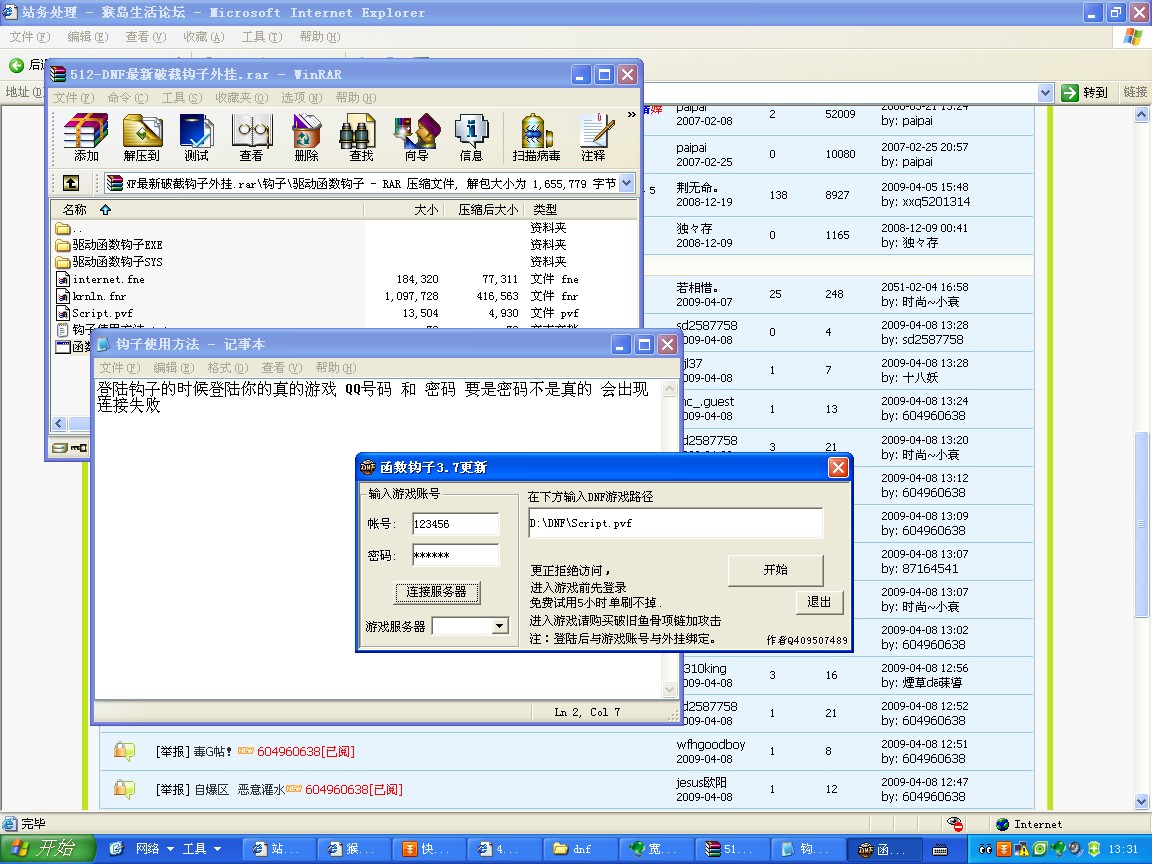Sort WinRAR list by 大小 column
The width and height of the screenshot is (1152, 864).
coord(404,210)
